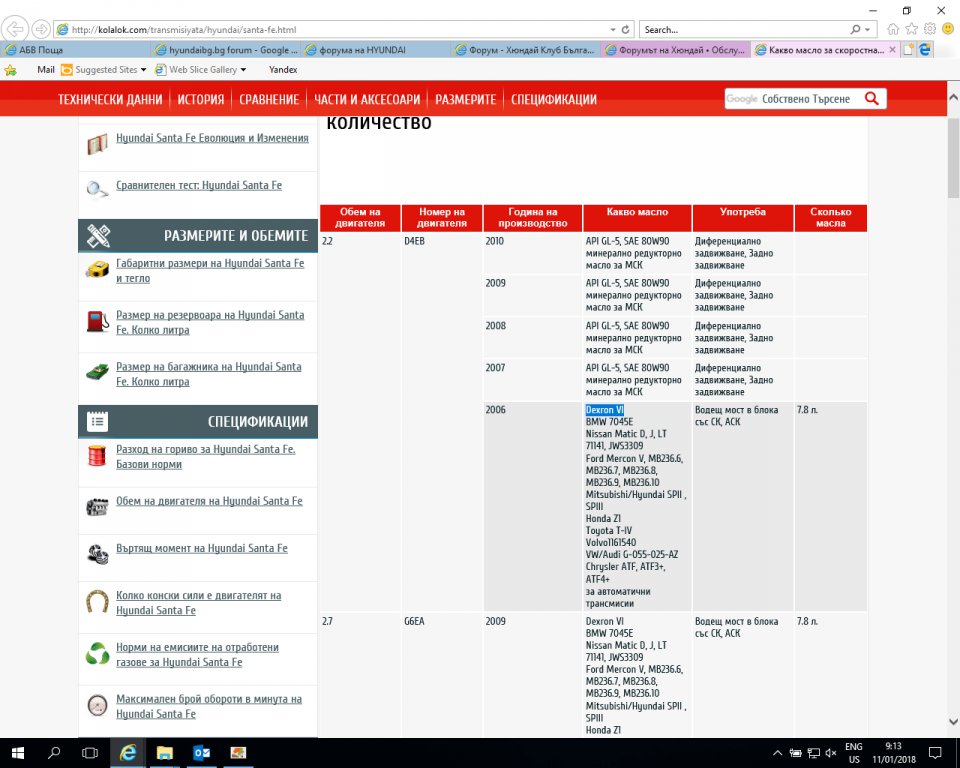Open File Explorer from the taskbar
Image resolution: width=960 pixels, height=768 pixels.
coord(164,752)
